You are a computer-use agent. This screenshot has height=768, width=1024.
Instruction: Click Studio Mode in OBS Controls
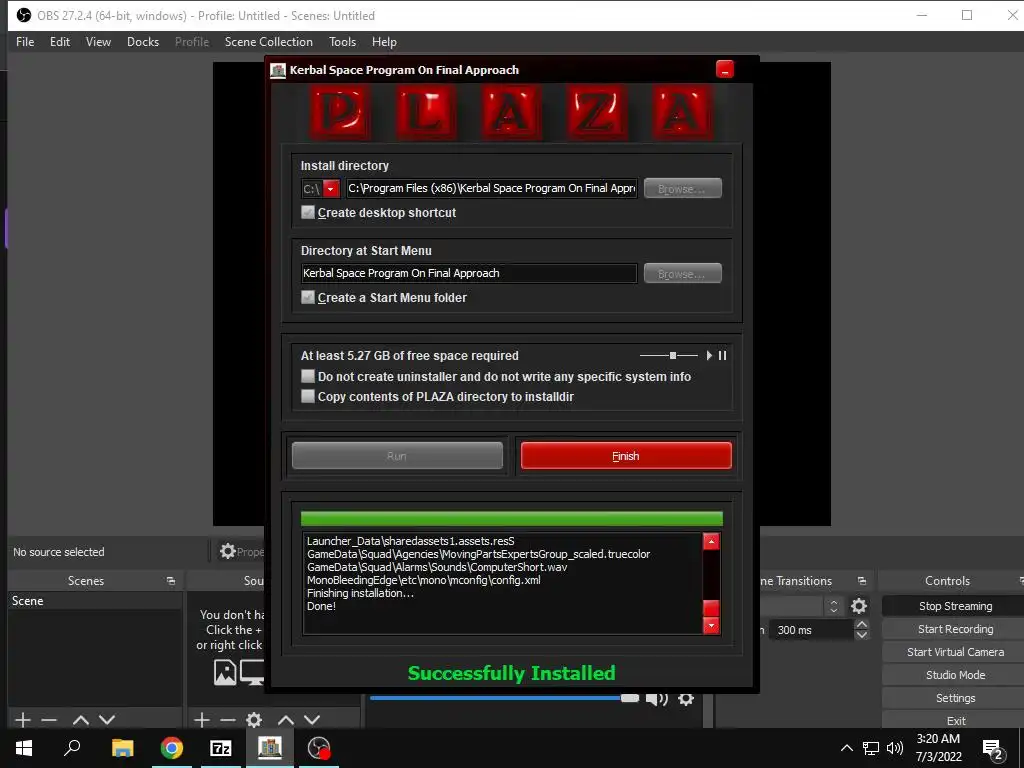pos(955,675)
